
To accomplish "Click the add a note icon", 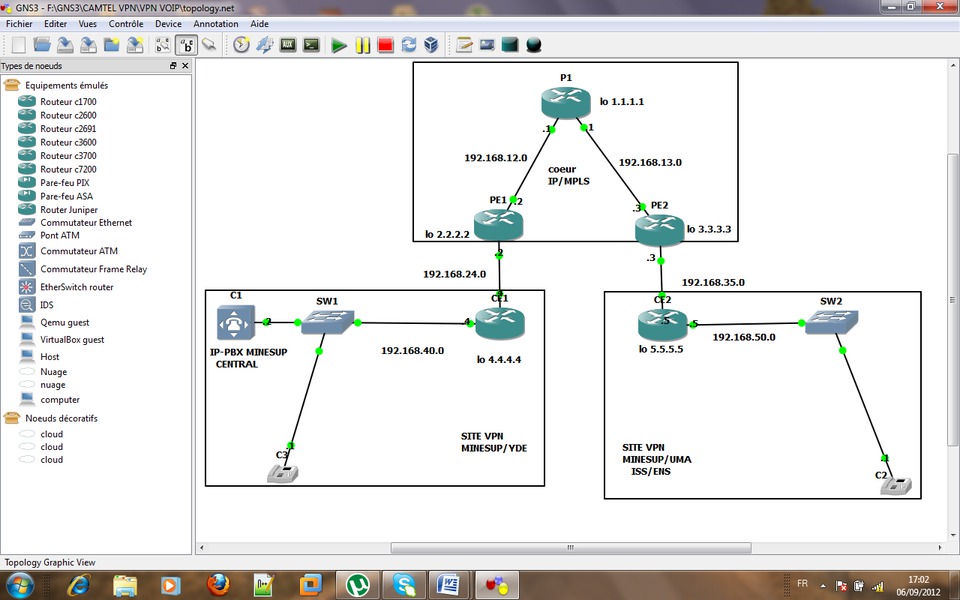I will tap(464, 45).
